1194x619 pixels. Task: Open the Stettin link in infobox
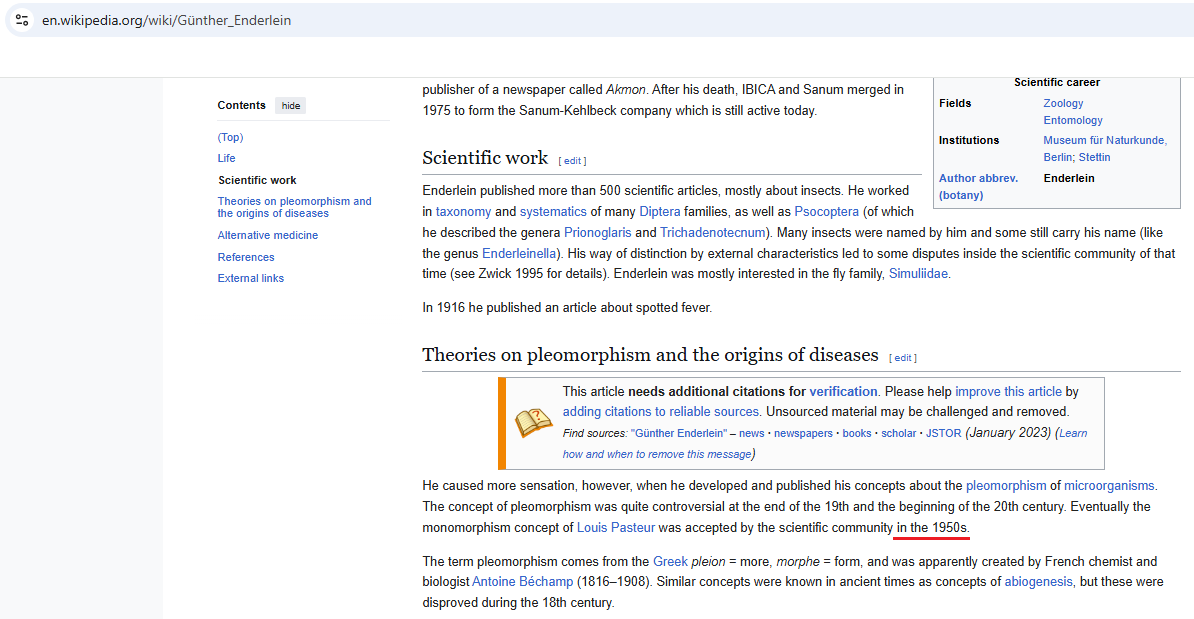coord(1094,158)
